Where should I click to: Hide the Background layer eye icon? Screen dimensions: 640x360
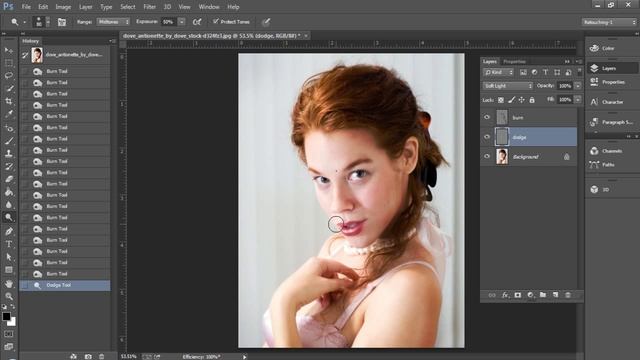pos(487,156)
